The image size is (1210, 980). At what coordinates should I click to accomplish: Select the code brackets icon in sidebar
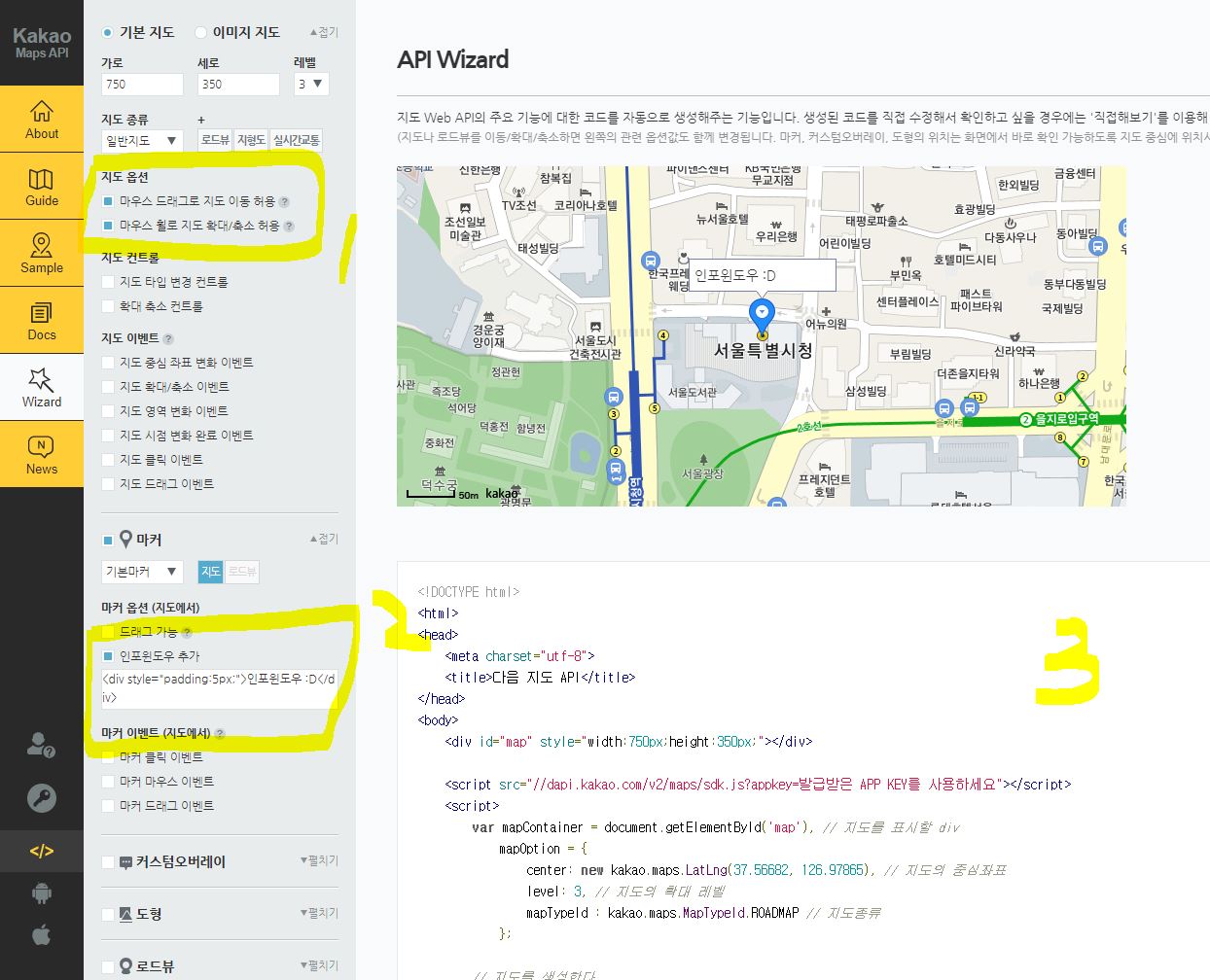pyautogui.click(x=42, y=852)
